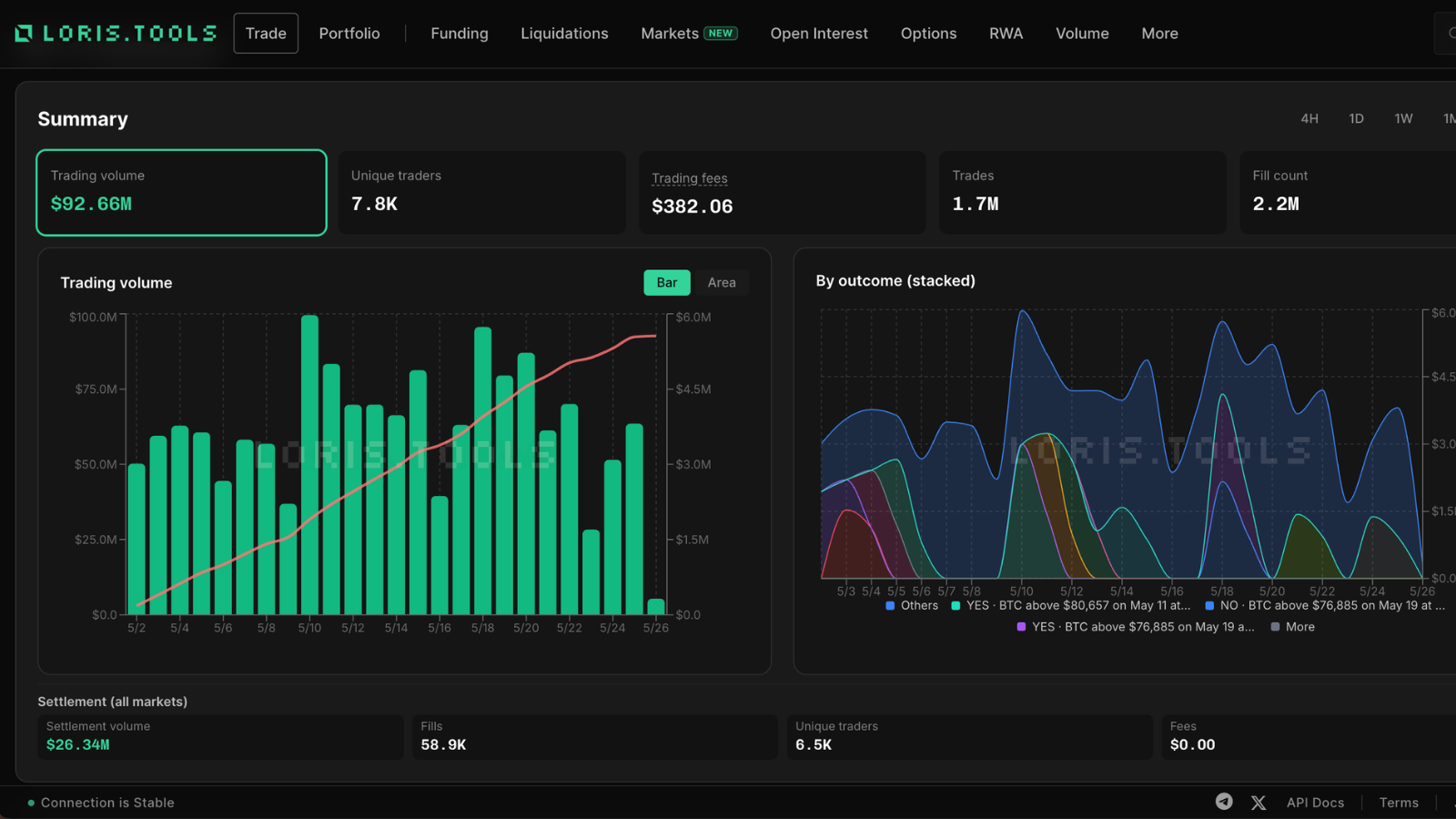1456x819 pixels.
Task: Select the 1W timeframe
Action: point(1403,118)
